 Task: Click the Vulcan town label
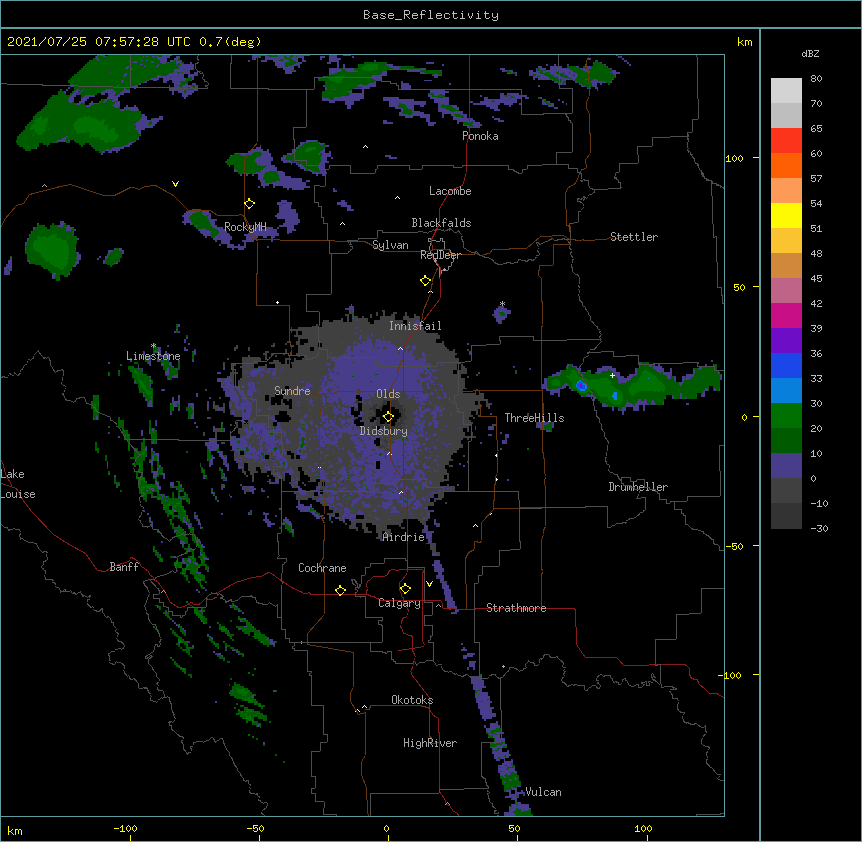click(x=543, y=792)
